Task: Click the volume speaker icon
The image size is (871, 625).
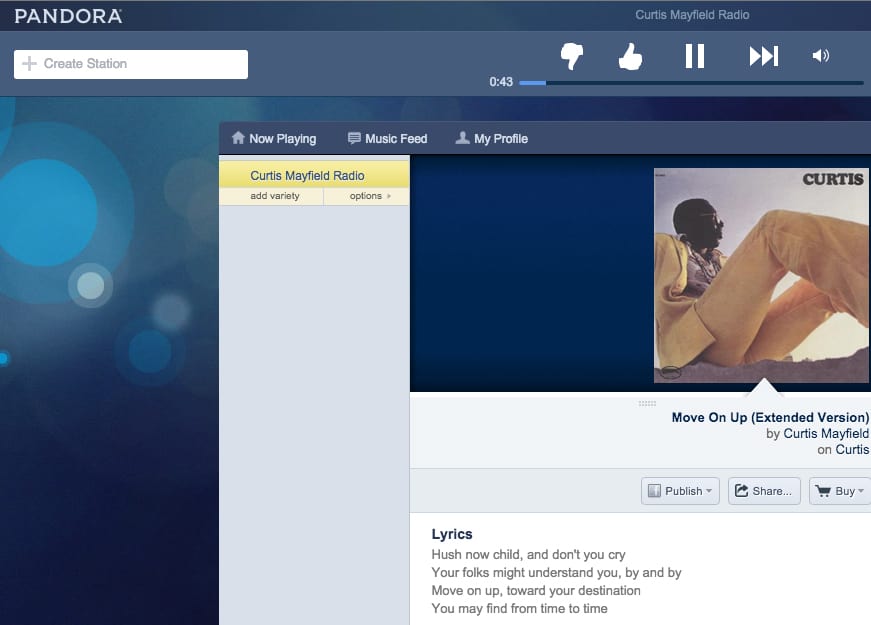Action: [x=820, y=56]
